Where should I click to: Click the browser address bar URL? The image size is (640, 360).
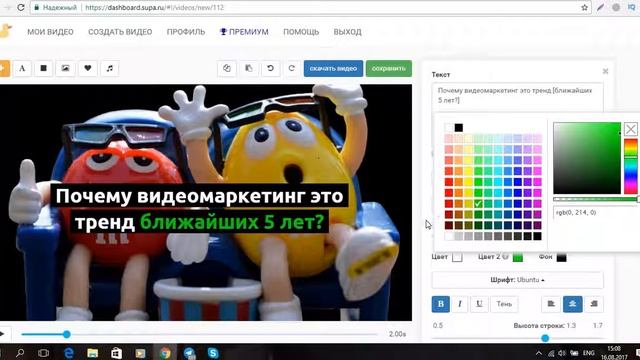point(154,7)
